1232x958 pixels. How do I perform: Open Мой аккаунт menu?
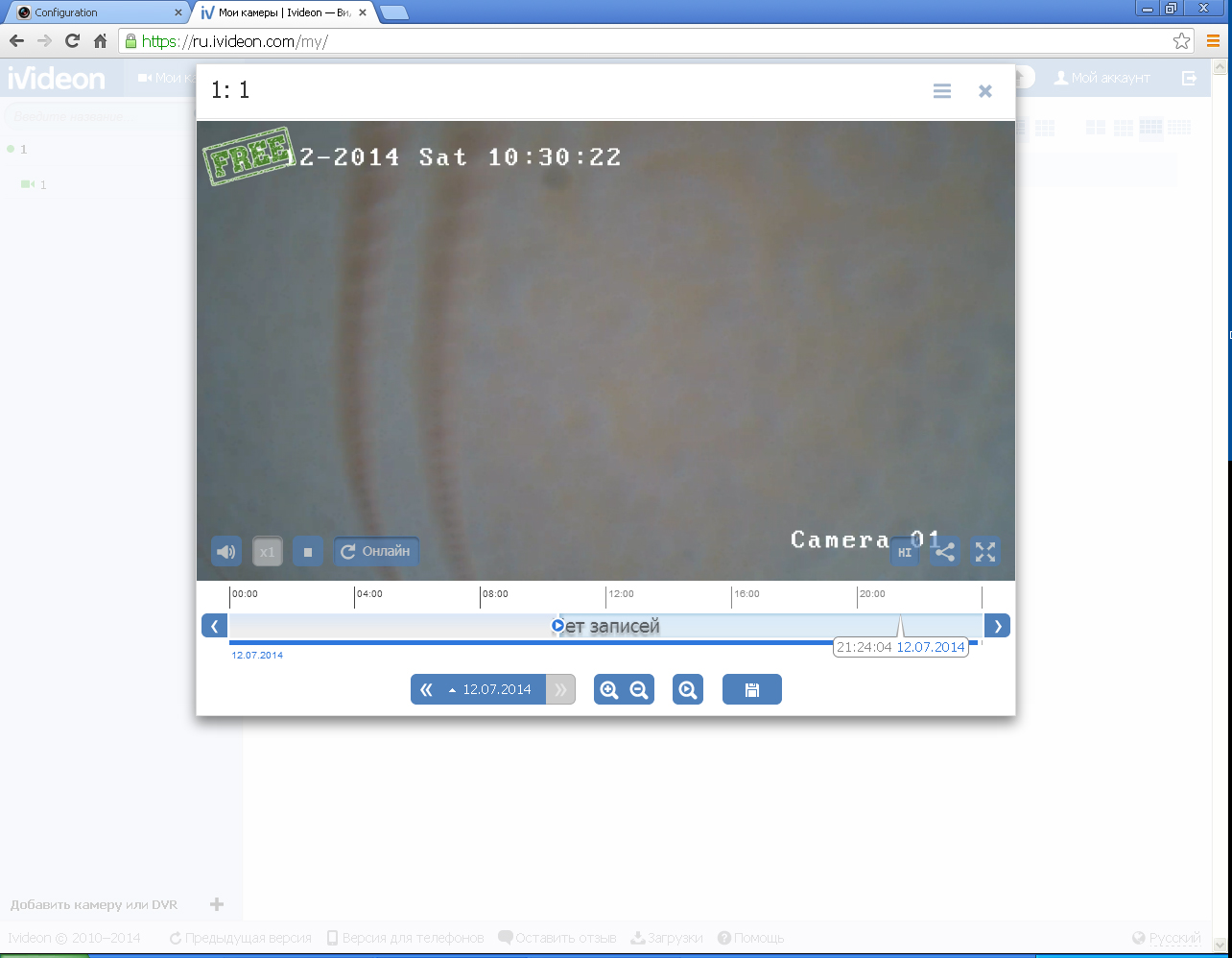pyautogui.click(x=1102, y=78)
